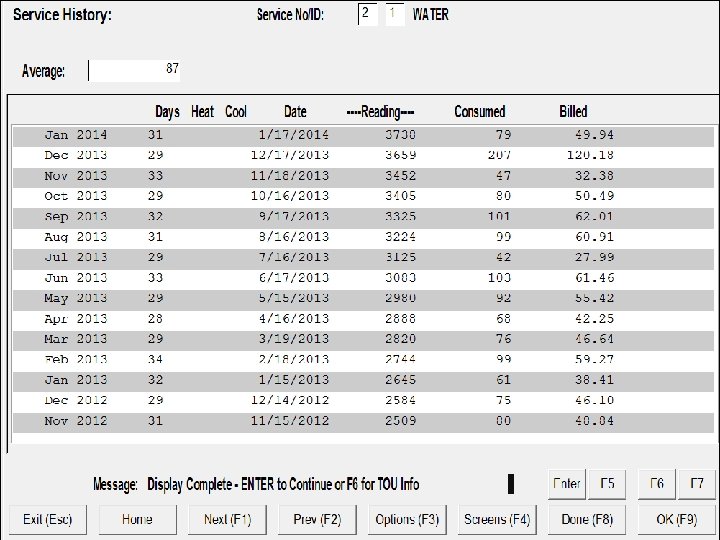Image resolution: width=720 pixels, height=540 pixels.
Task: Click the Reading column header
Action: [381, 112]
